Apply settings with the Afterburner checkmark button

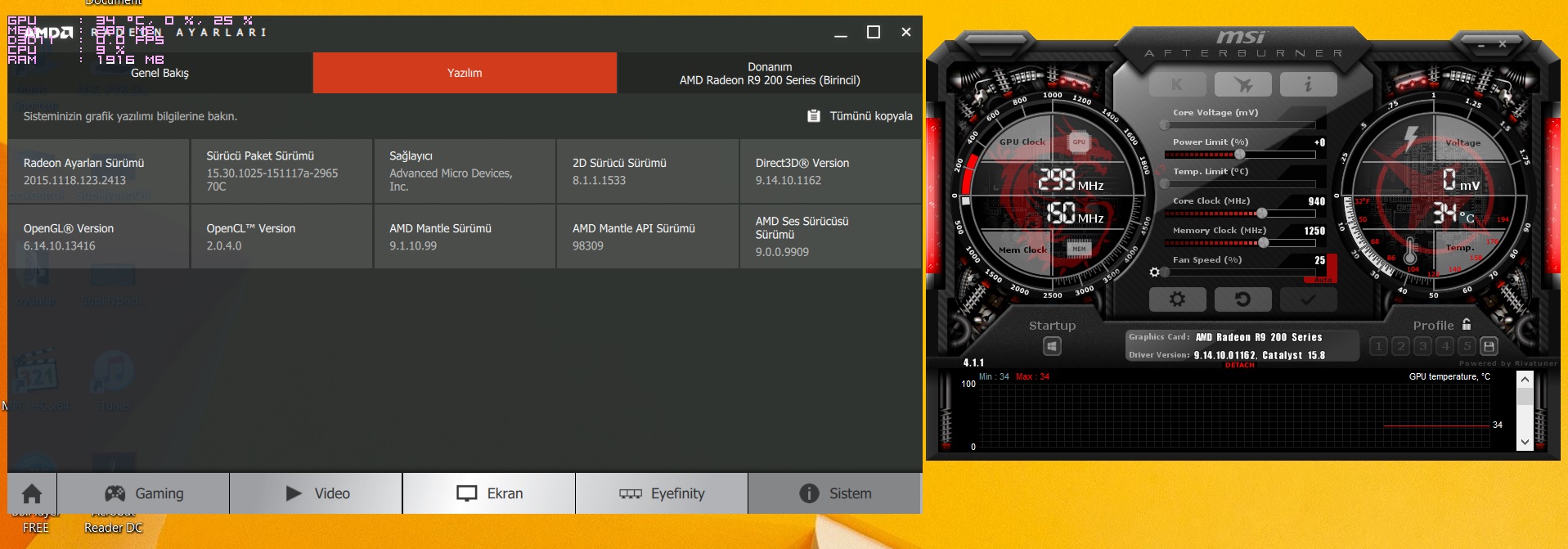pos(1308,299)
